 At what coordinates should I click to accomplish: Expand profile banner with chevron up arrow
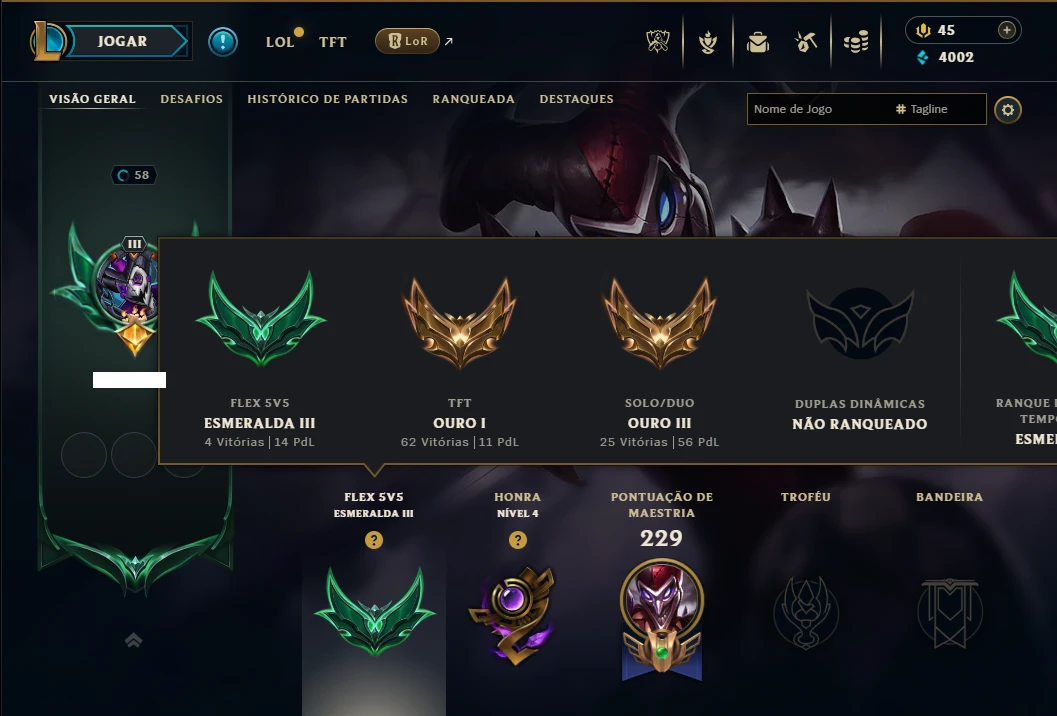coord(133,640)
